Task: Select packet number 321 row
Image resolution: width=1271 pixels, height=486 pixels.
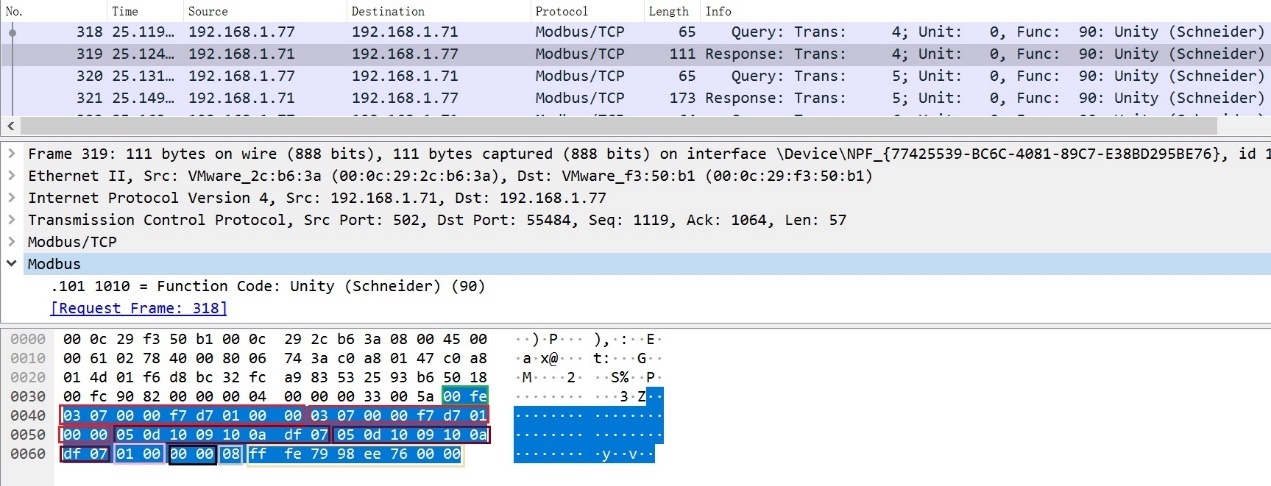Action: 635,98
